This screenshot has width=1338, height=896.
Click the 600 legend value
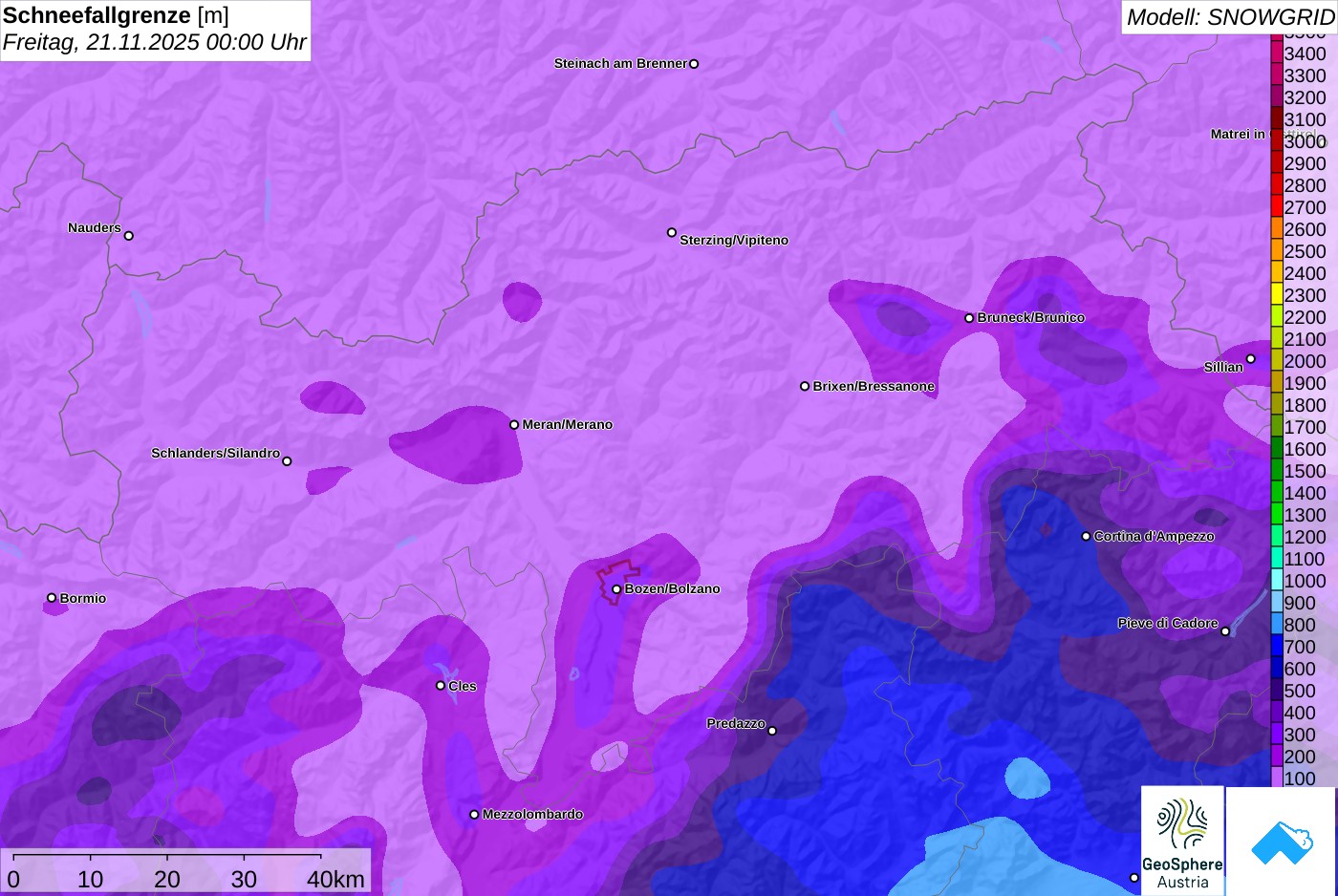pos(1300,669)
